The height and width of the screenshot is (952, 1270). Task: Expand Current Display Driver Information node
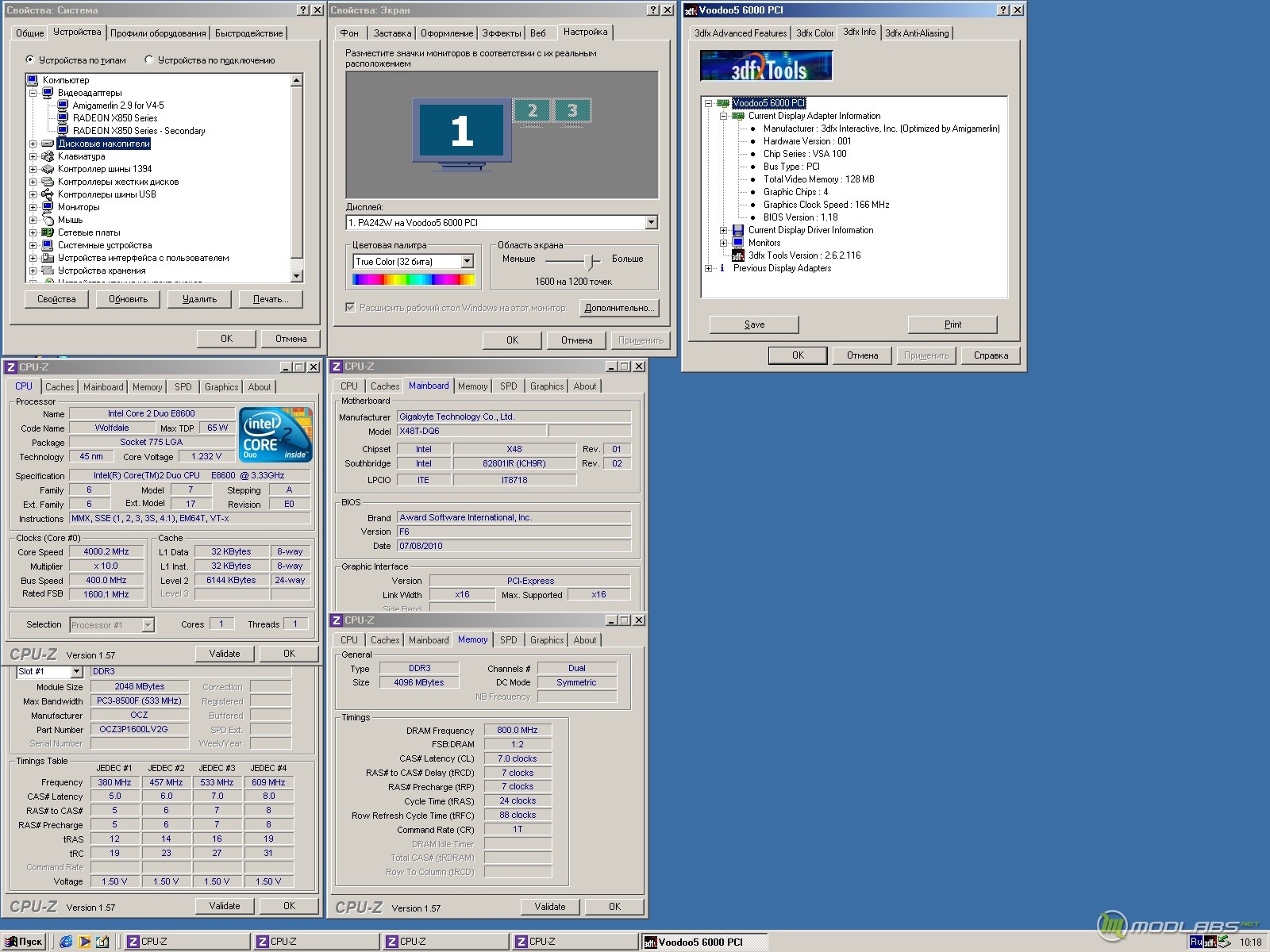pyautogui.click(x=724, y=230)
